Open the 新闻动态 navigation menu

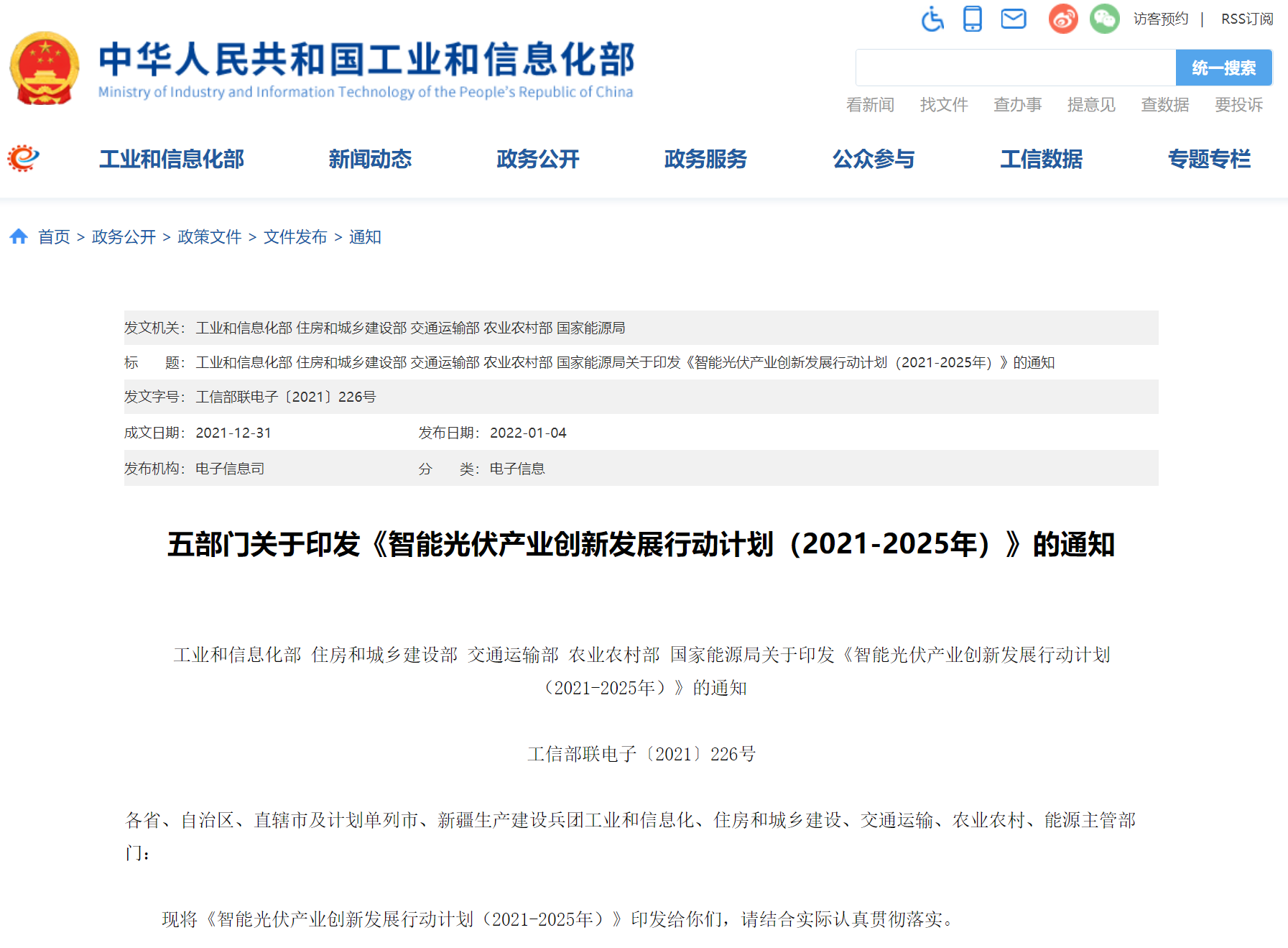pyautogui.click(x=370, y=159)
